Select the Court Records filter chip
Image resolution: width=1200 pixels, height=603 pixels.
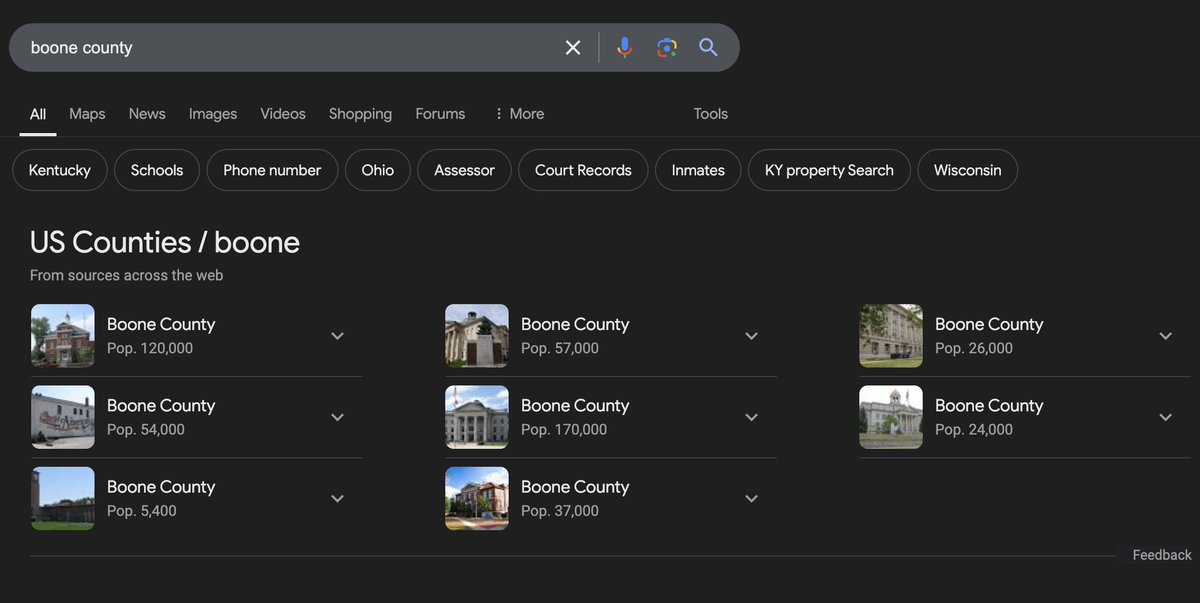tap(583, 170)
